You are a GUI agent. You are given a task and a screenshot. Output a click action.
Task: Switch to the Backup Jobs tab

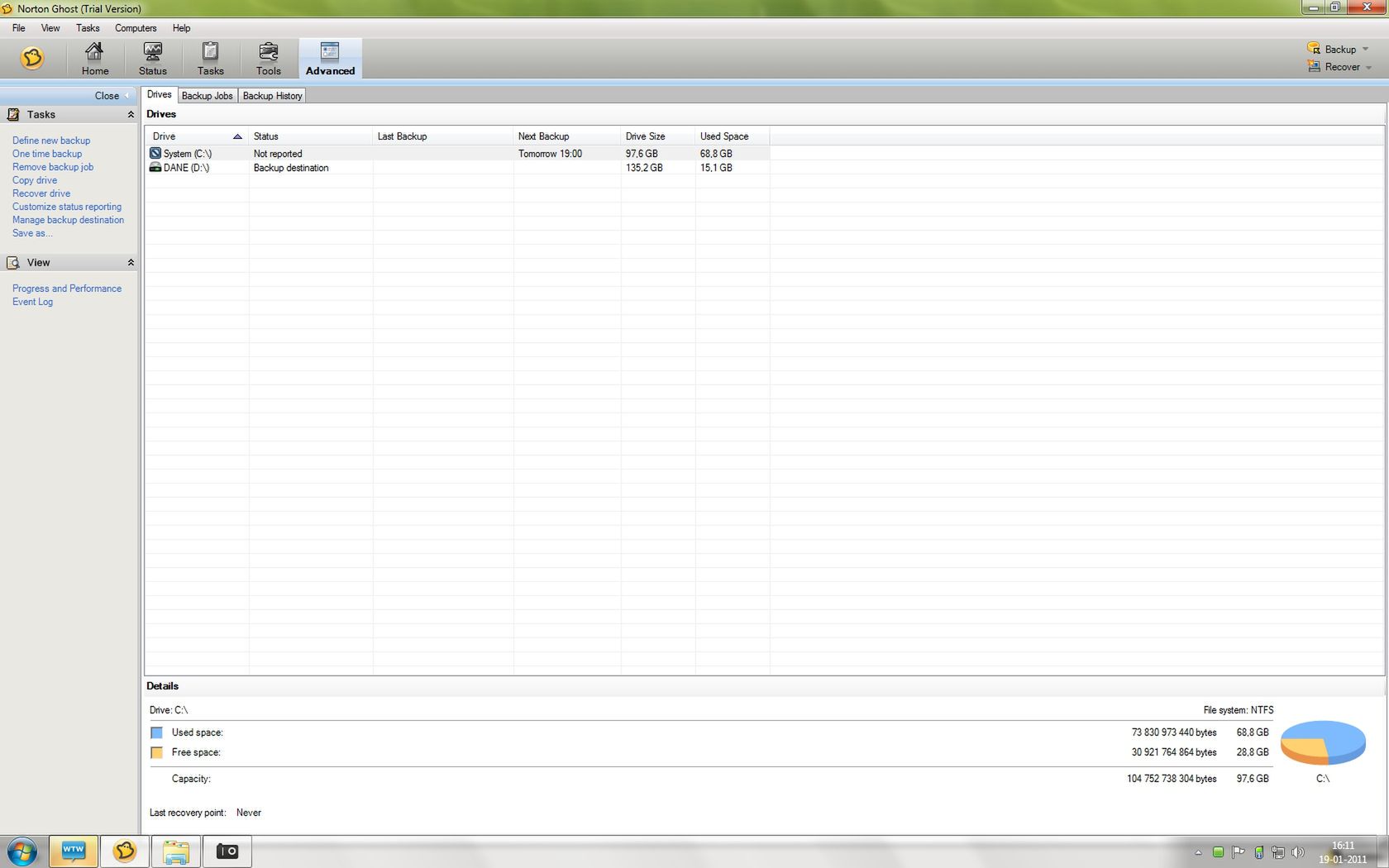click(x=207, y=96)
